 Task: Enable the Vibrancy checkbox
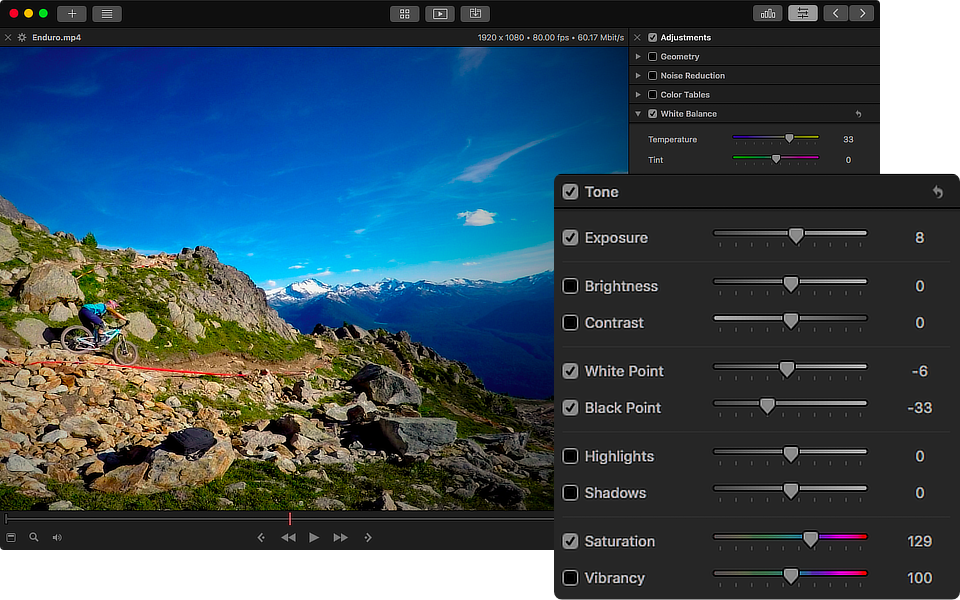(570, 578)
